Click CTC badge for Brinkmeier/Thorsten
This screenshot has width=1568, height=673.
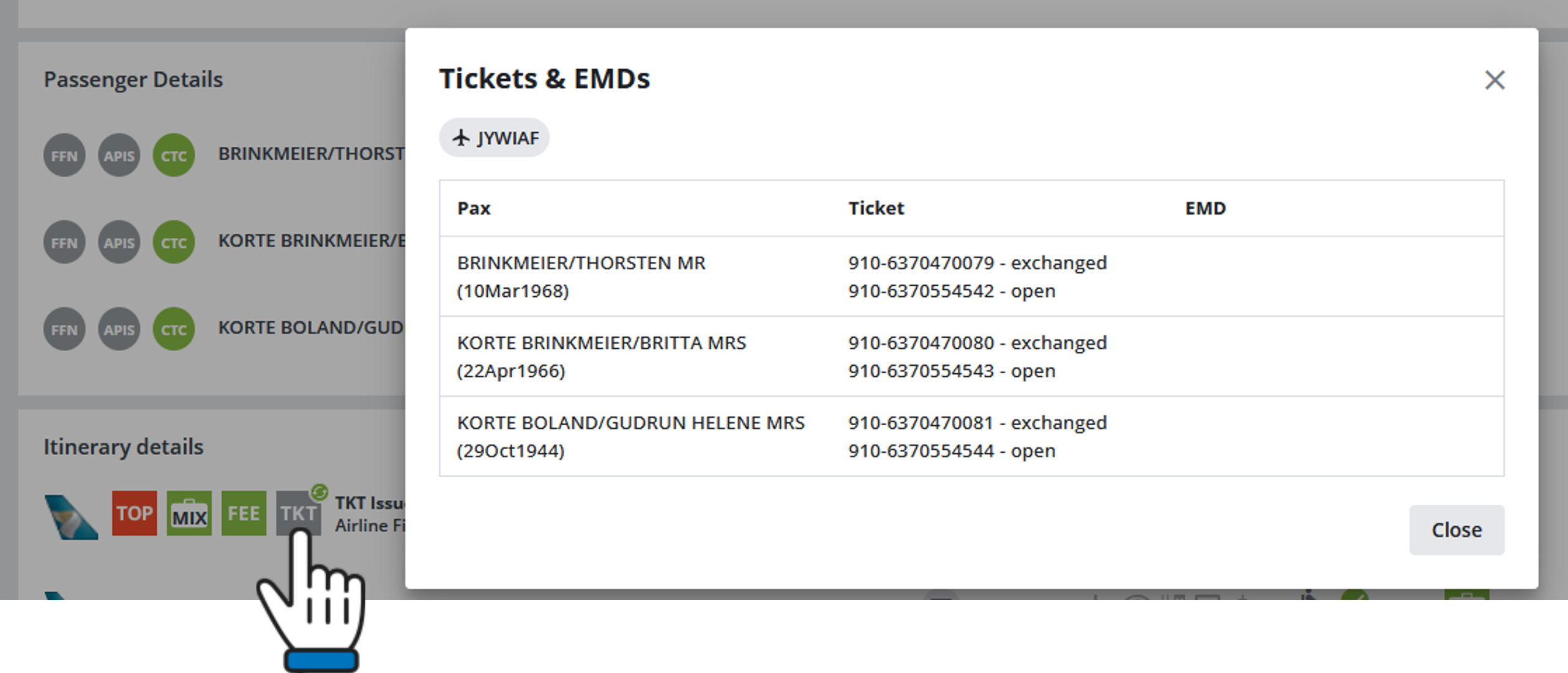(x=174, y=155)
